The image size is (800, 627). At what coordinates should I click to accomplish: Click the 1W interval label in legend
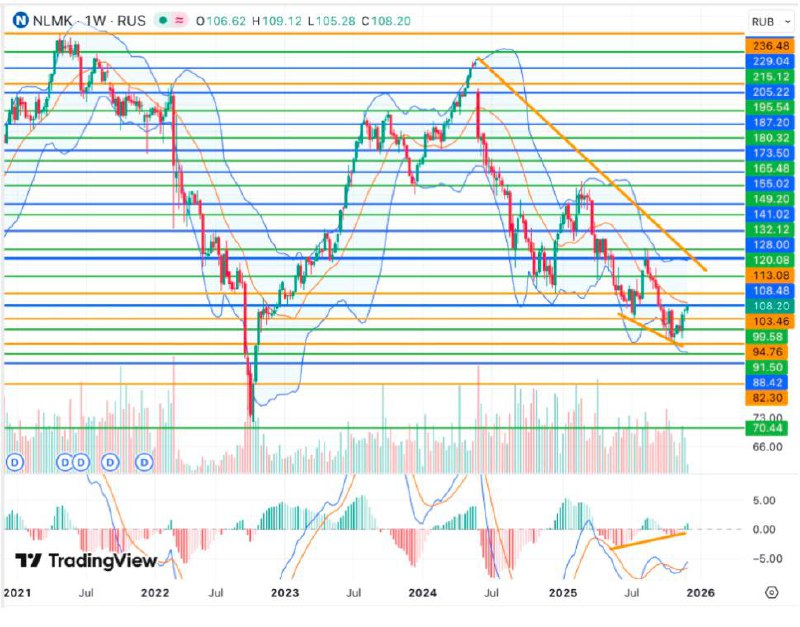point(94,21)
